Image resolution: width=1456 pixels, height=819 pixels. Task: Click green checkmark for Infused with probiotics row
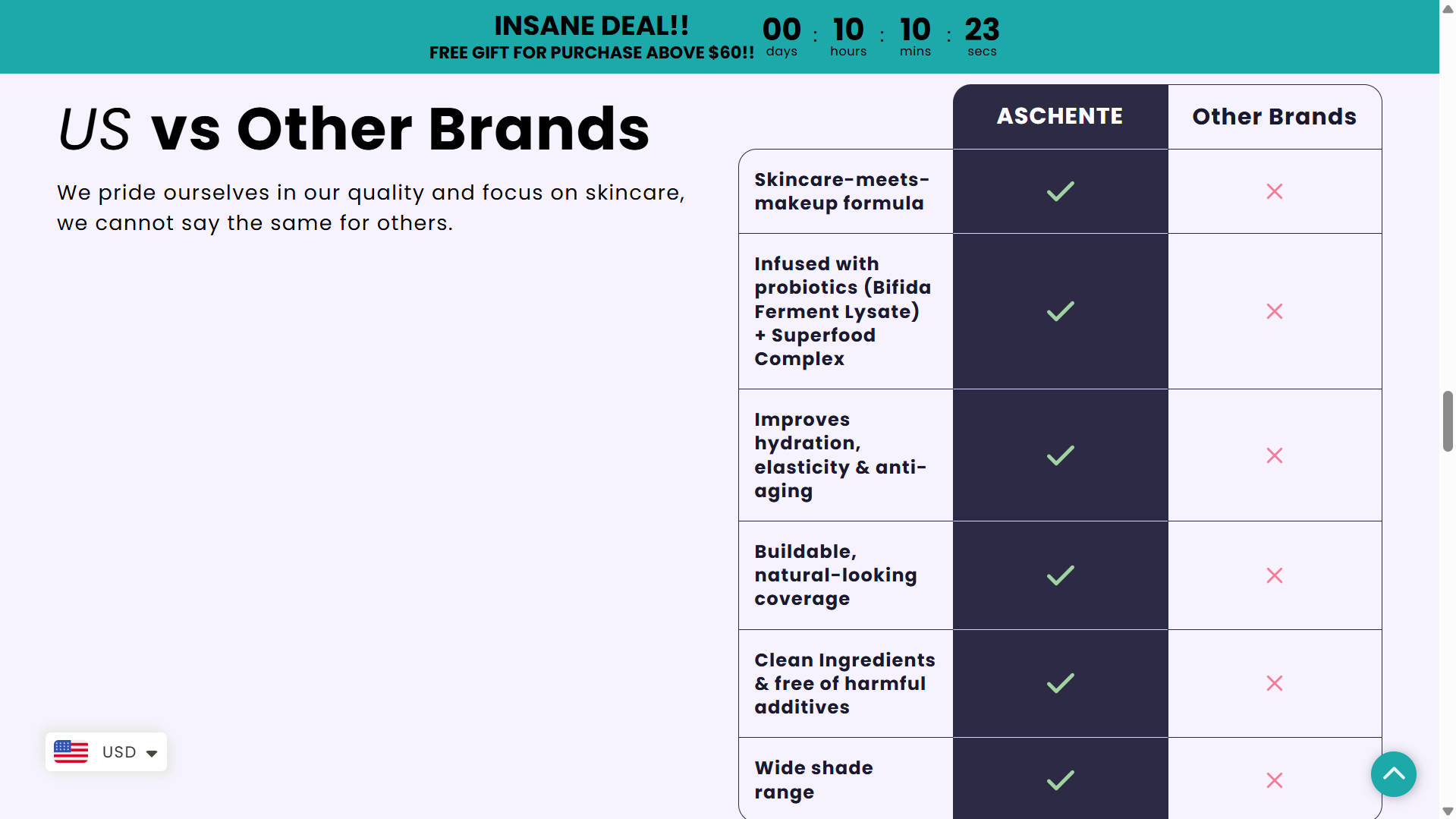[x=1060, y=311]
